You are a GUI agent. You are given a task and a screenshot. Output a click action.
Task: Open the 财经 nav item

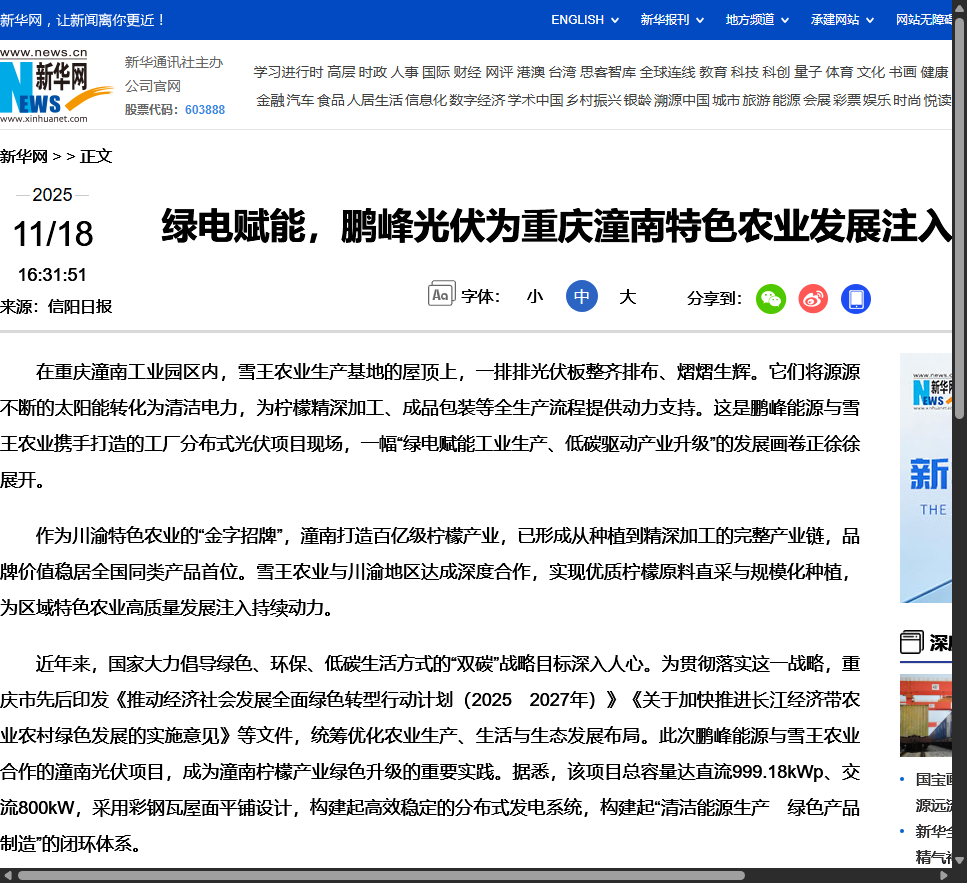pyautogui.click(x=467, y=72)
